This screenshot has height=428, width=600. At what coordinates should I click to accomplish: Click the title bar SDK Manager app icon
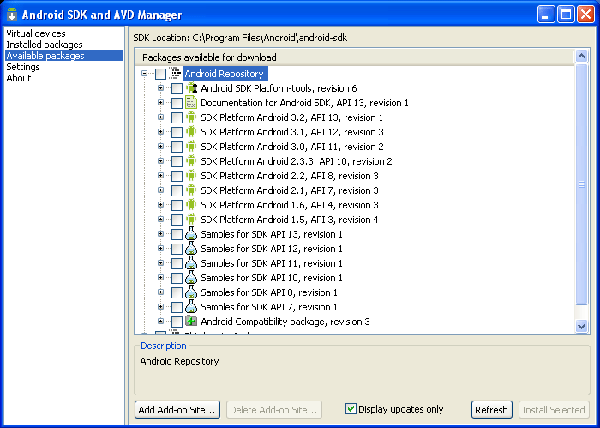click(12, 15)
